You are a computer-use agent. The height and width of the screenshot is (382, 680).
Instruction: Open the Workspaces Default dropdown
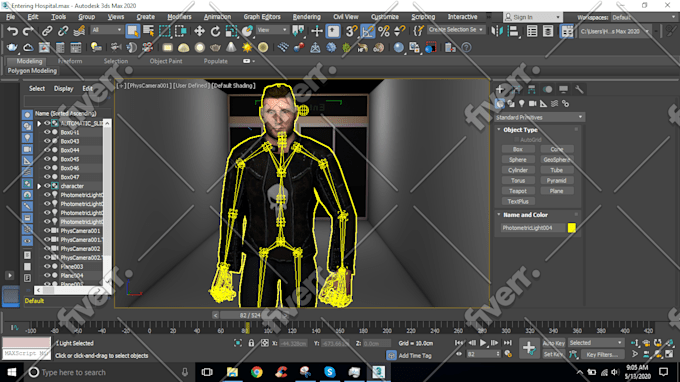643,17
